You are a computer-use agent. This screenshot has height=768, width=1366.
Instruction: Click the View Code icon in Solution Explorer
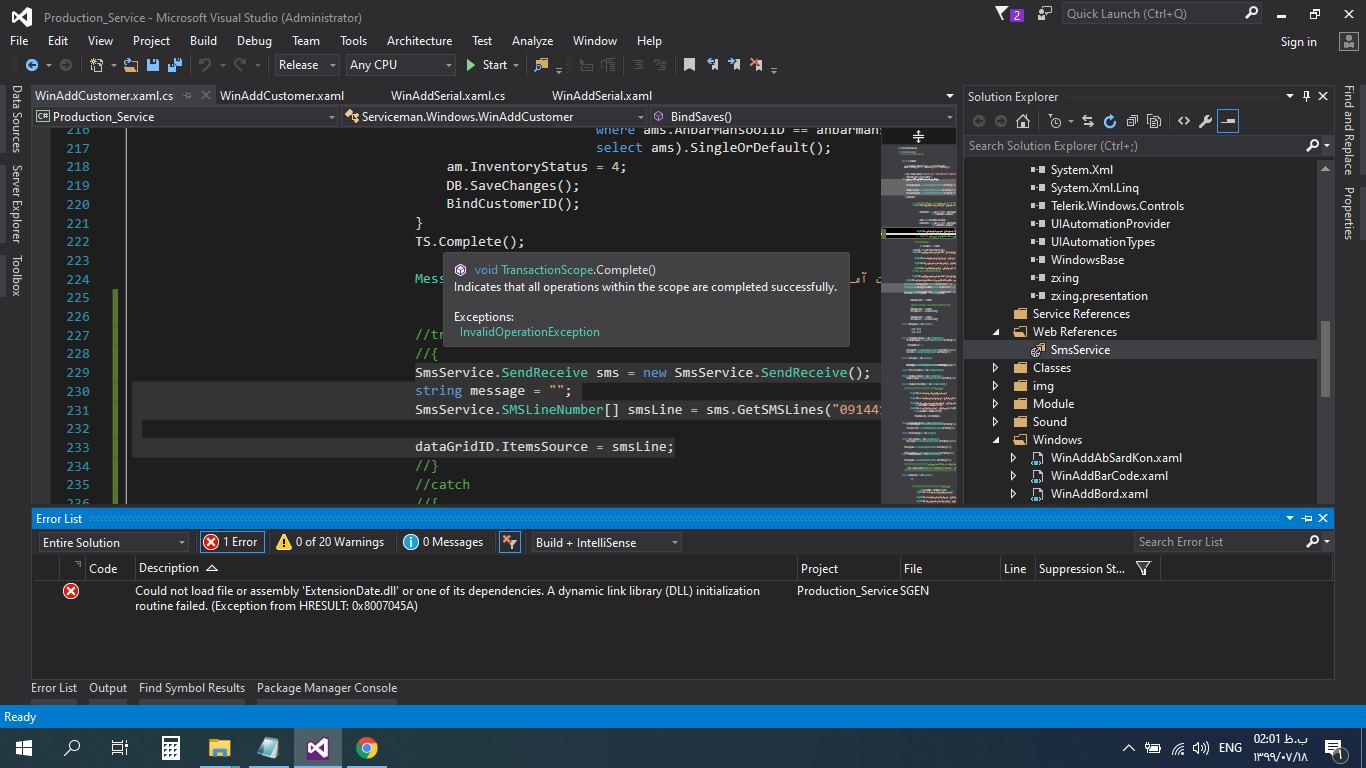coord(1184,121)
